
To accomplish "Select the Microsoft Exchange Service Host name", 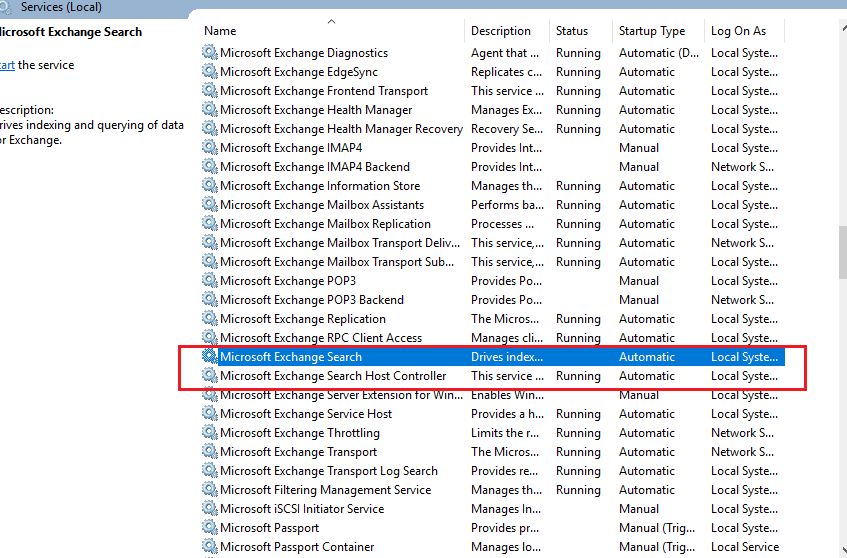I will (x=306, y=414).
